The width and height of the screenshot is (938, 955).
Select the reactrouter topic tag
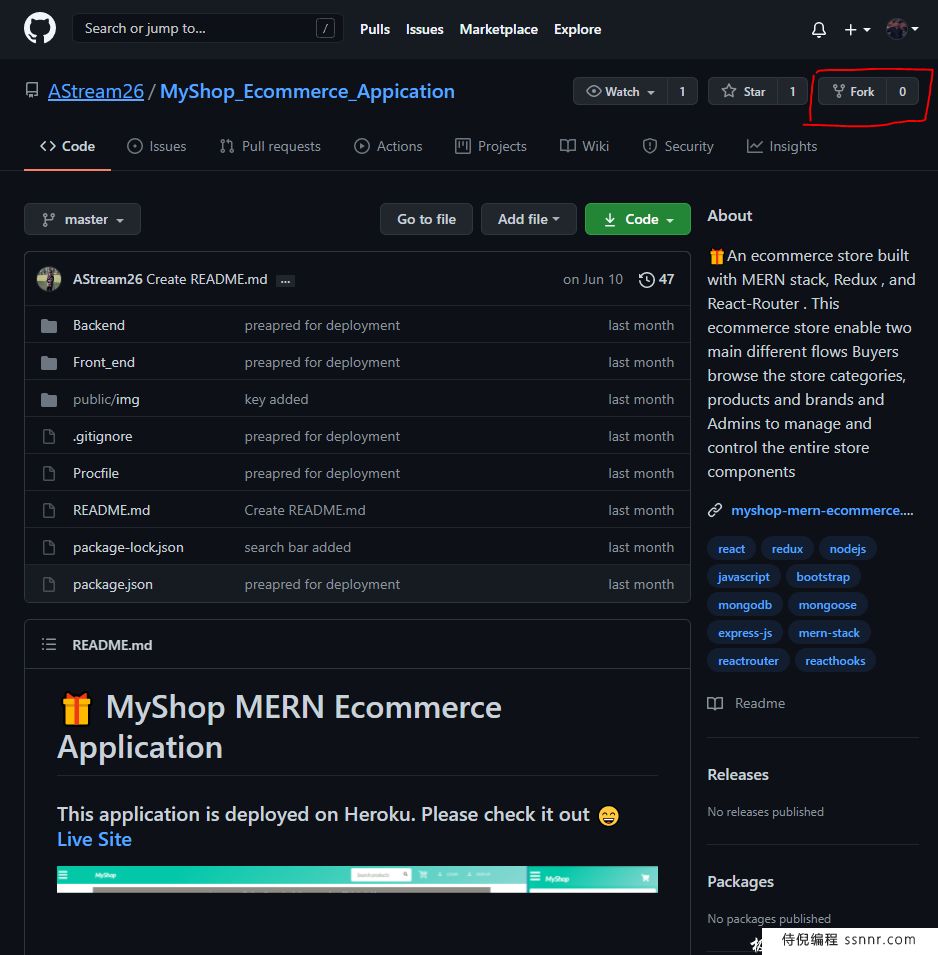(748, 661)
